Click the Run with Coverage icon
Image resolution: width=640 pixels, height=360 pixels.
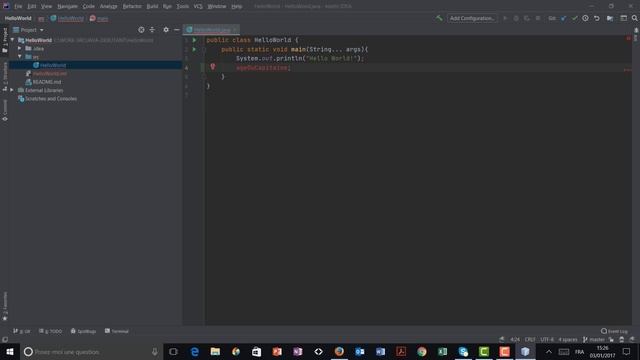click(527, 18)
